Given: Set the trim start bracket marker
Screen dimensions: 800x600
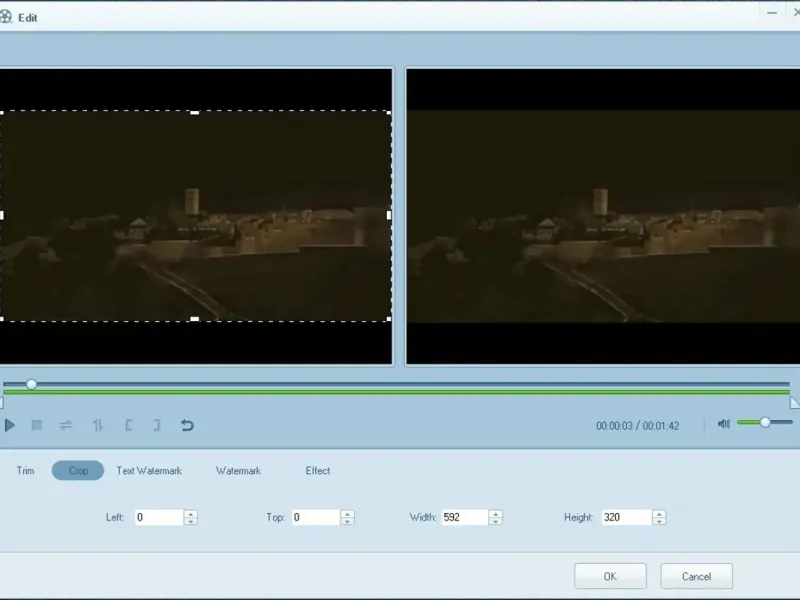Looking at the screenshot, I should [128, 425].
